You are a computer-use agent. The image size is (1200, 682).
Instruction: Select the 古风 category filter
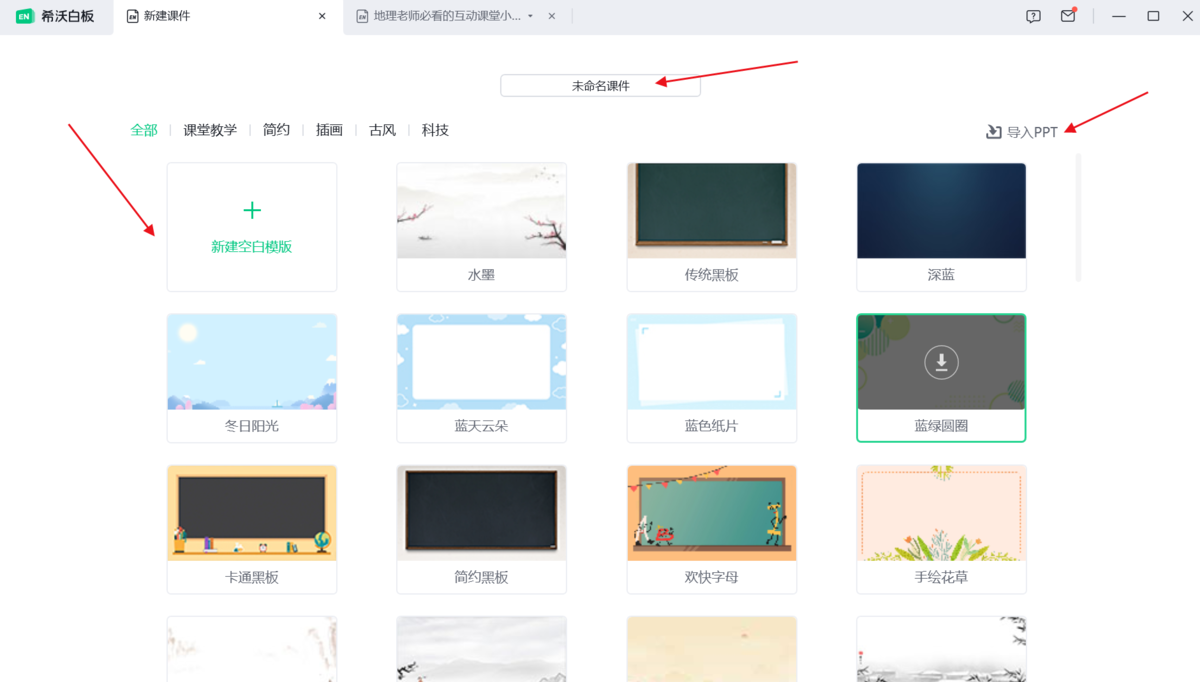tap(382, 130)
